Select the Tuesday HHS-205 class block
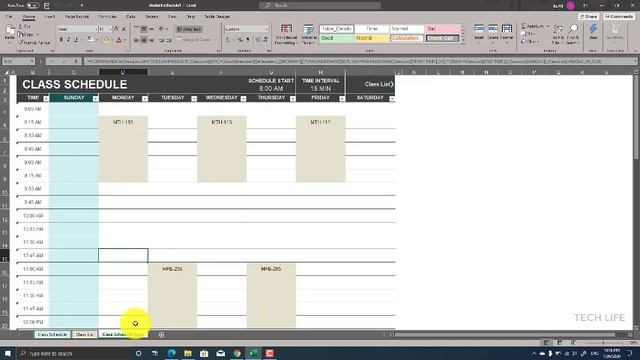640x360 pixels. tap(172, 296)
